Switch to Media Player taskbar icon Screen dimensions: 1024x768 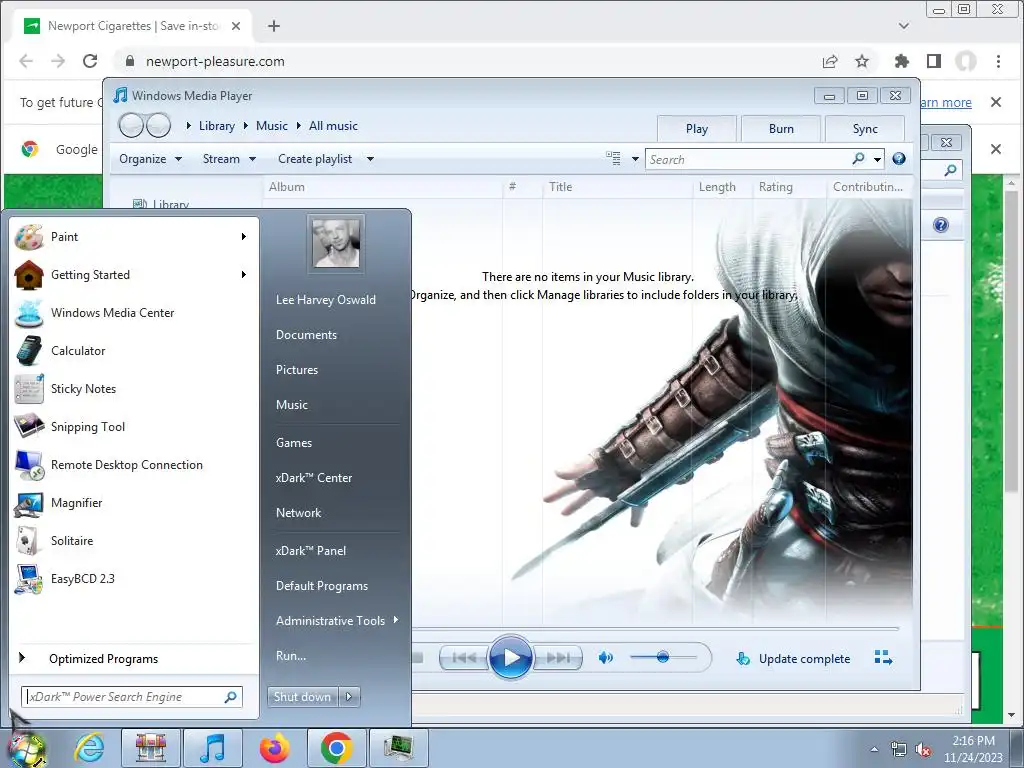(213, 748)
